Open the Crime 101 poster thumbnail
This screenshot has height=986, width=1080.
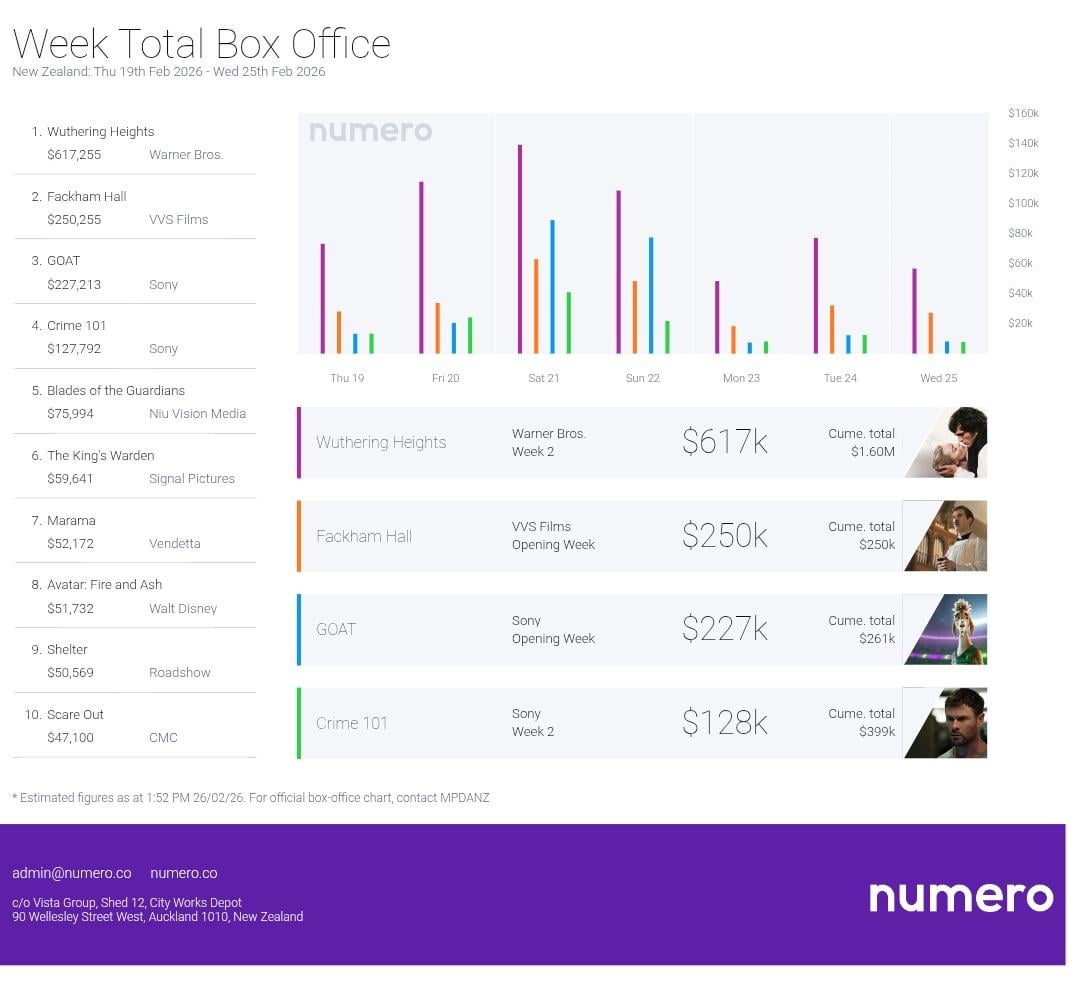946,723
